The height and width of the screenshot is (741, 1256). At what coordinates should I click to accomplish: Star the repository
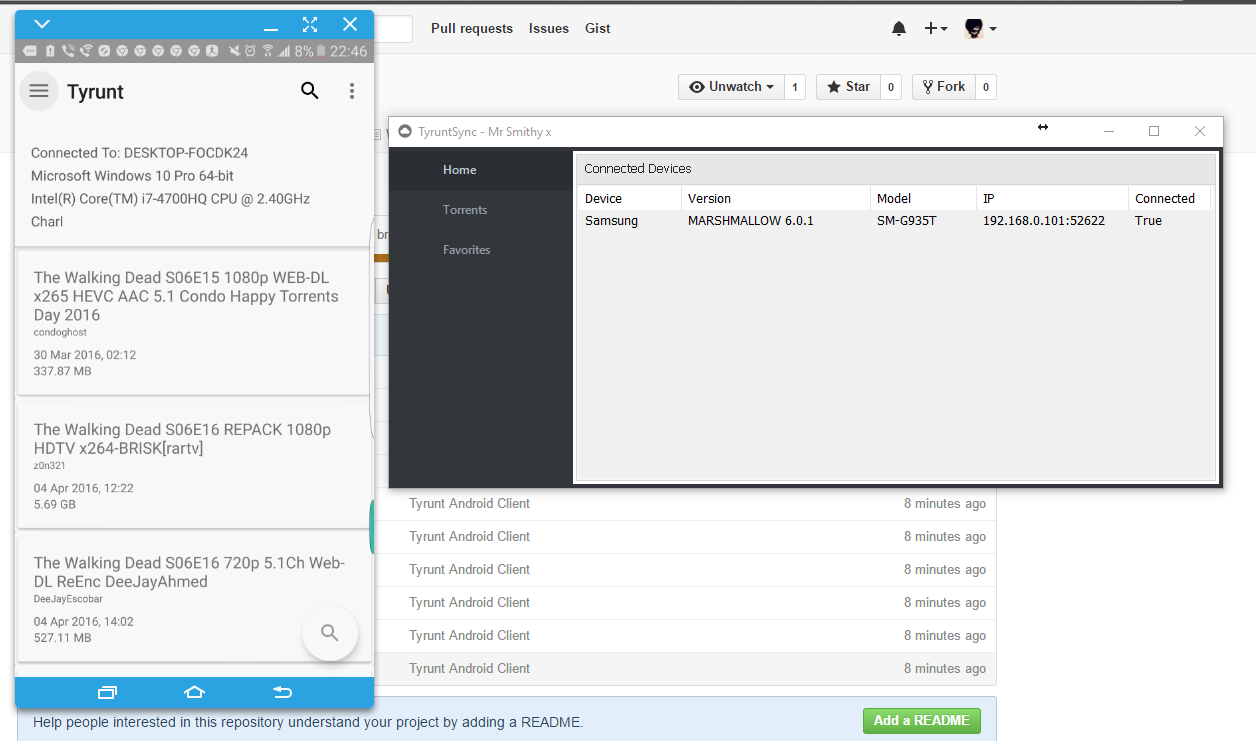(x=848, y=87)
